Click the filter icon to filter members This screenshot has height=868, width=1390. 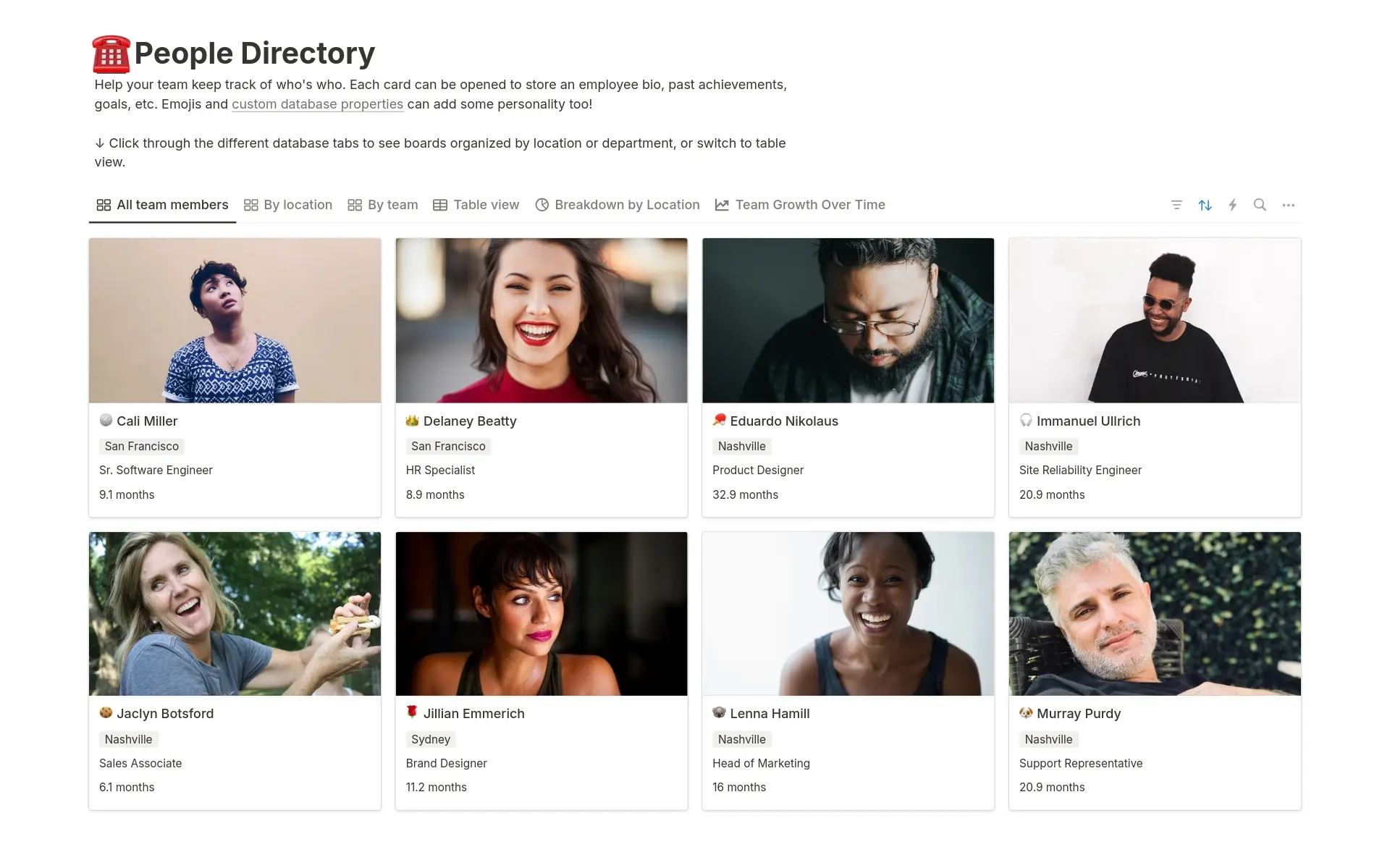[x=1177, y=205]
